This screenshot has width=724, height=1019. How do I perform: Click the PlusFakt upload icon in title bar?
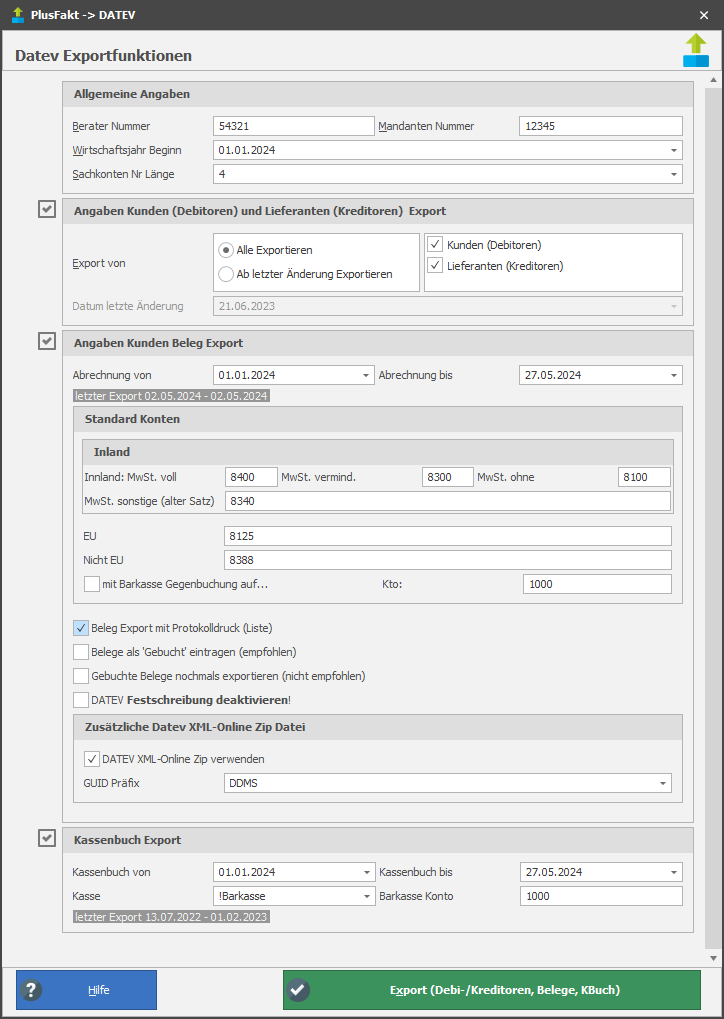click(18, 14)
